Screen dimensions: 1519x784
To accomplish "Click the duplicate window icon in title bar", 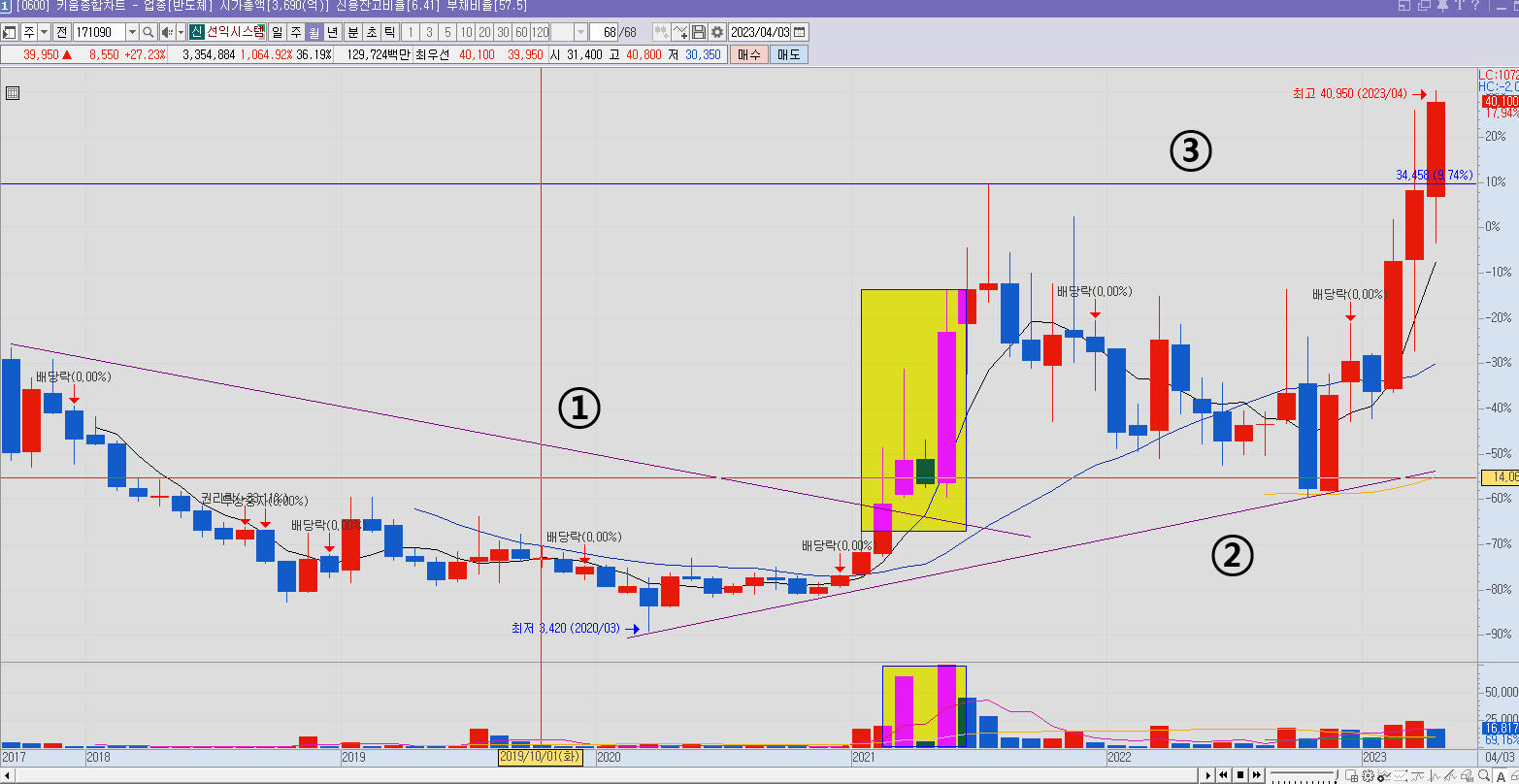I will tap(1424, 5).
